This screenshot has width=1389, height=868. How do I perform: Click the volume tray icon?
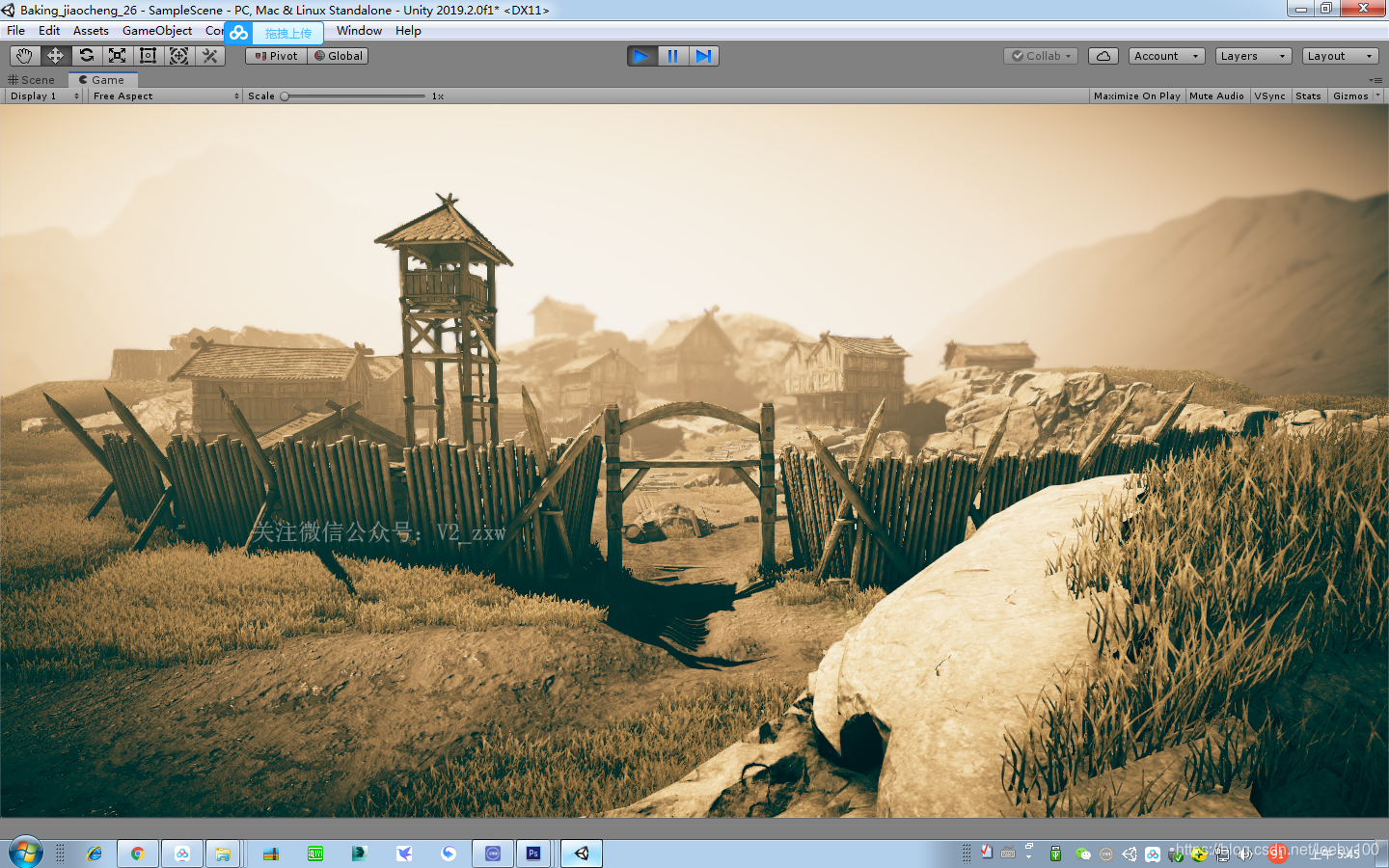point(1245,854)
